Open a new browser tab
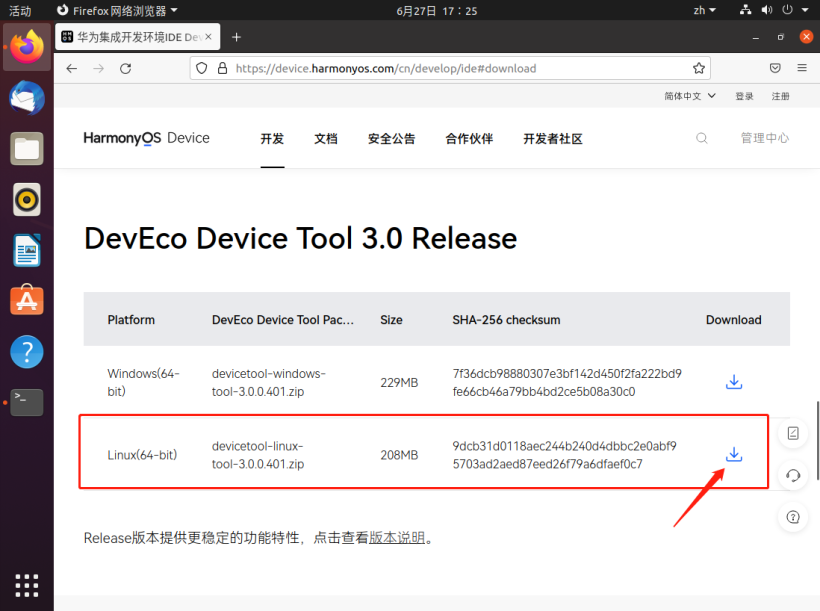Screen dimensions: 820x611 click(x=237, y=37)
